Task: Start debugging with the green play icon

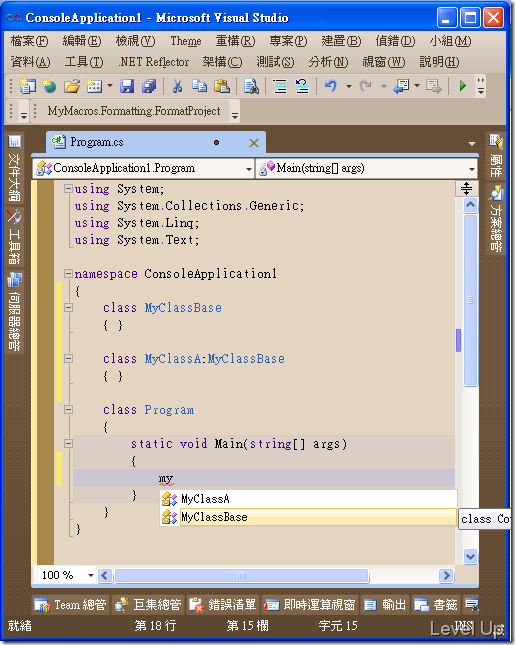Action: pos(463,86)
